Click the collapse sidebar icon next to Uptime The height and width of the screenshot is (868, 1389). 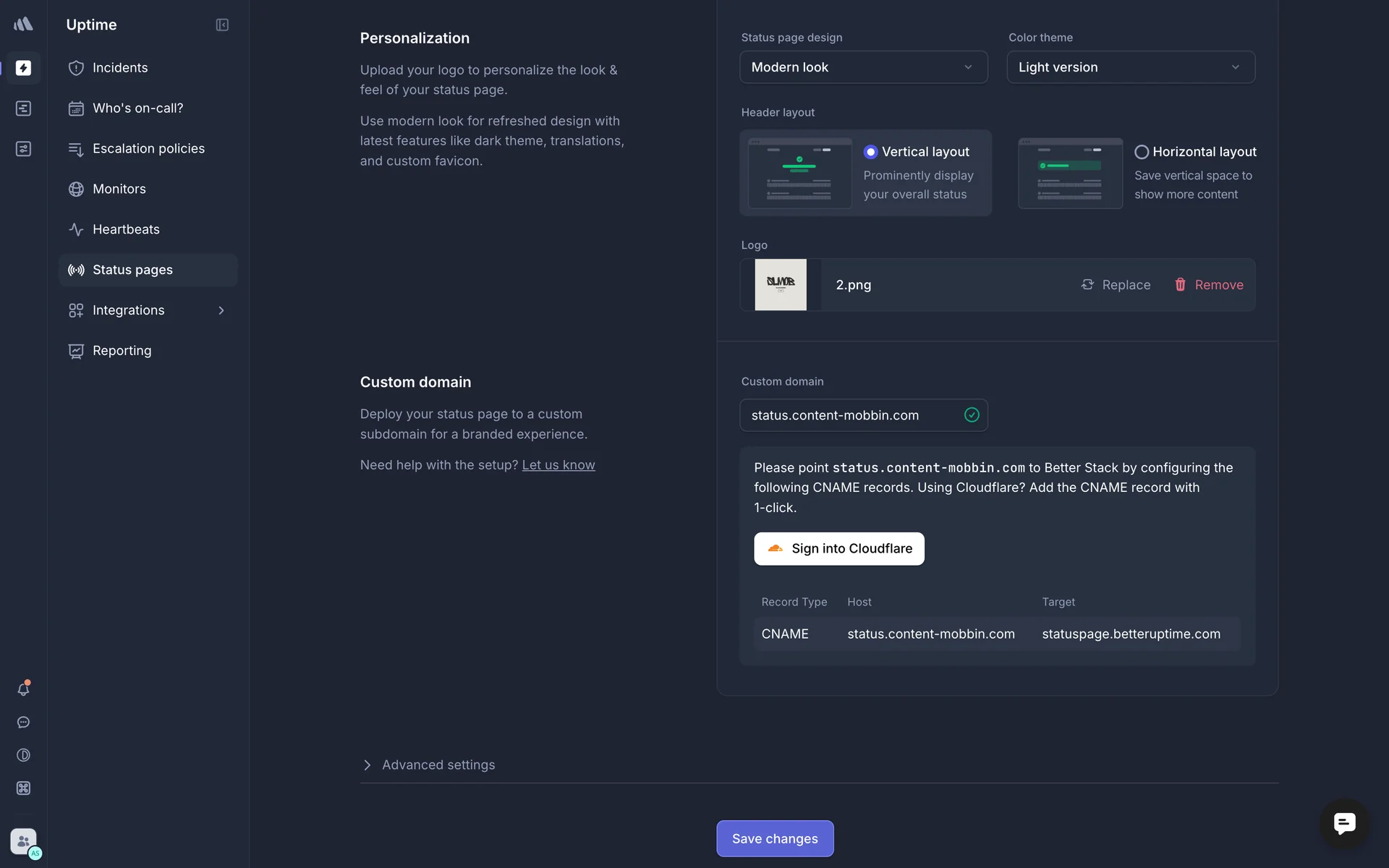click(222, 25)
